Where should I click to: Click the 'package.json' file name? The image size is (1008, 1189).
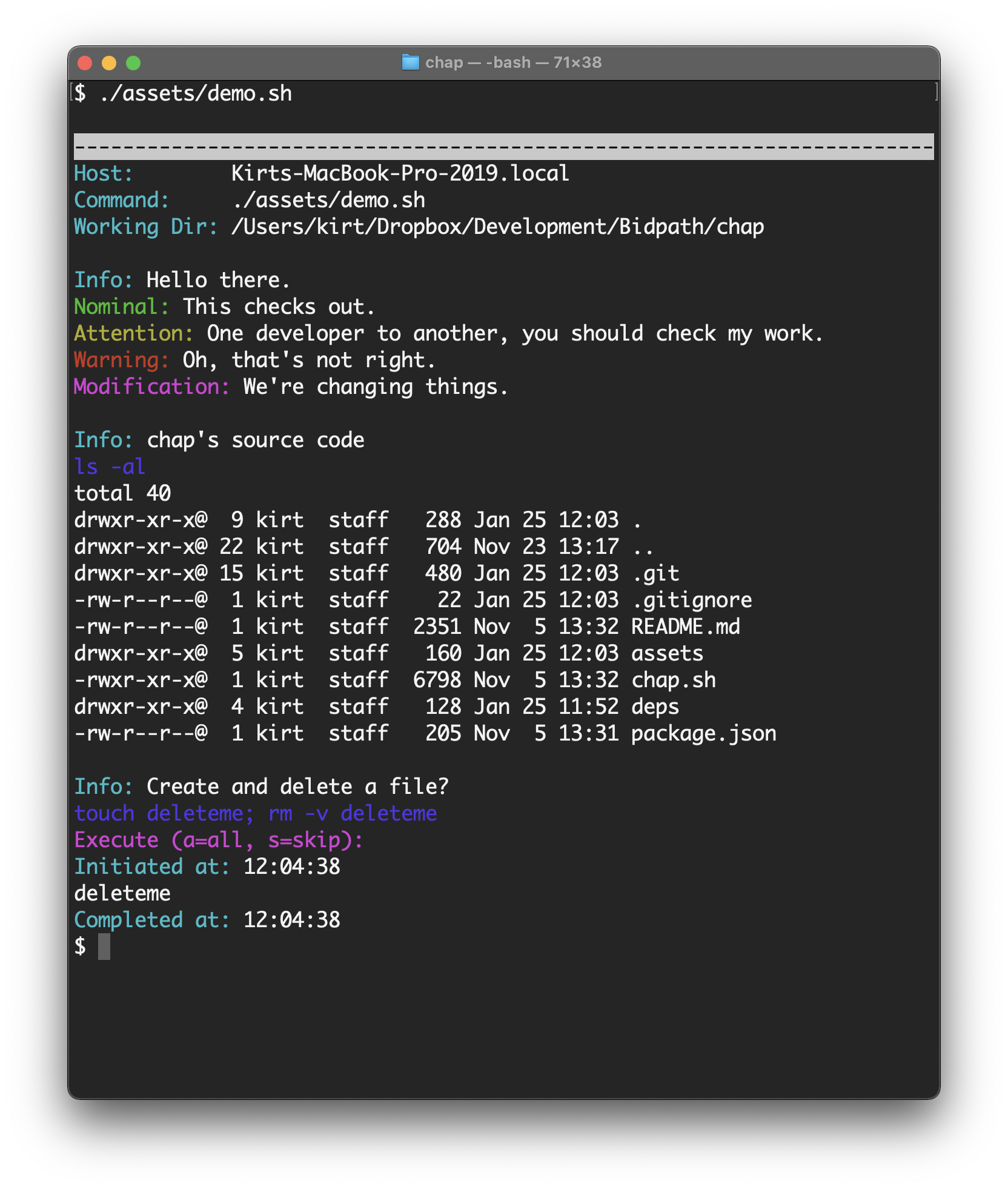coord(704,733)
